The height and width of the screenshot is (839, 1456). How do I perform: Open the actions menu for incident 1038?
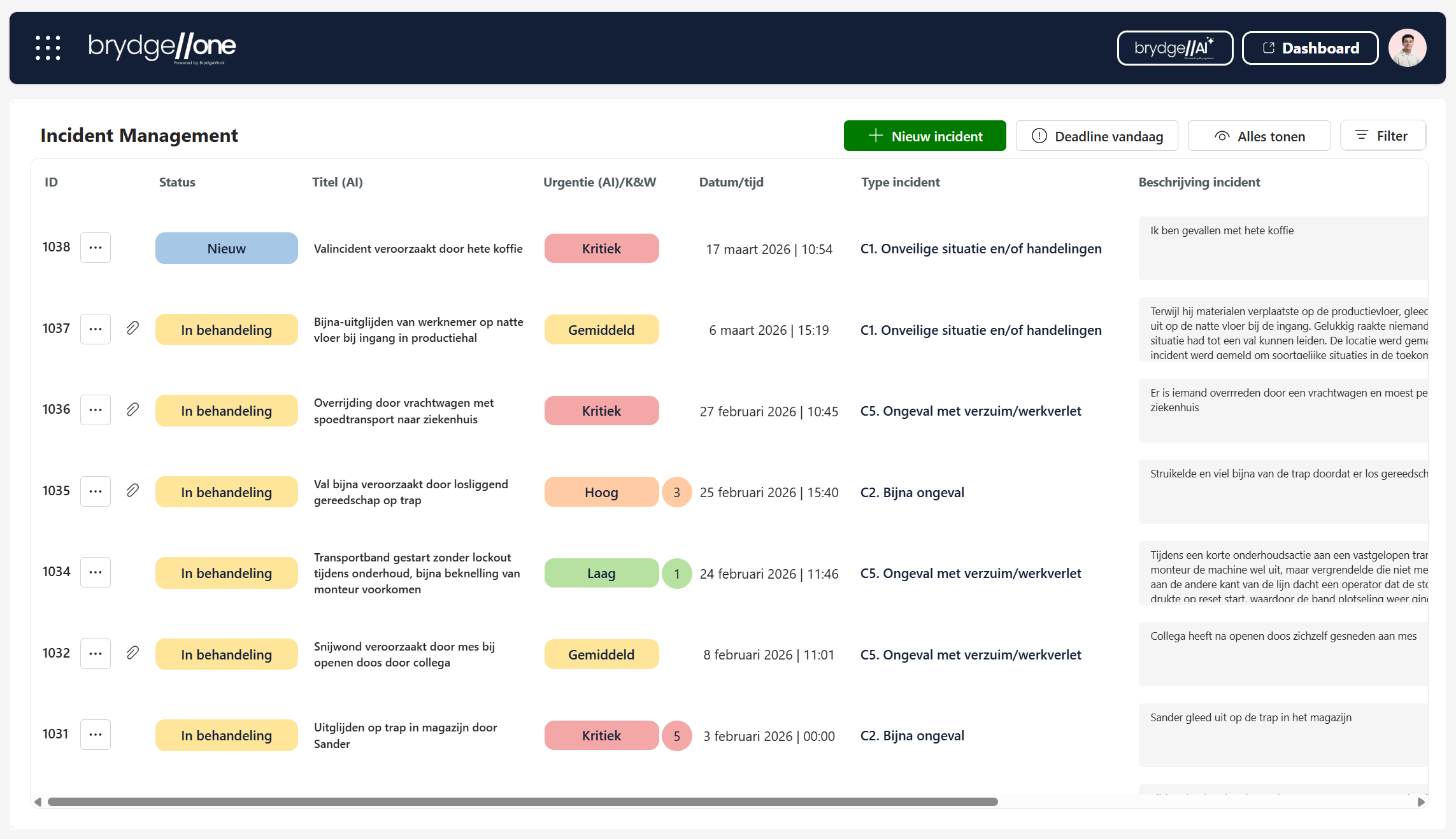[95, 247]
